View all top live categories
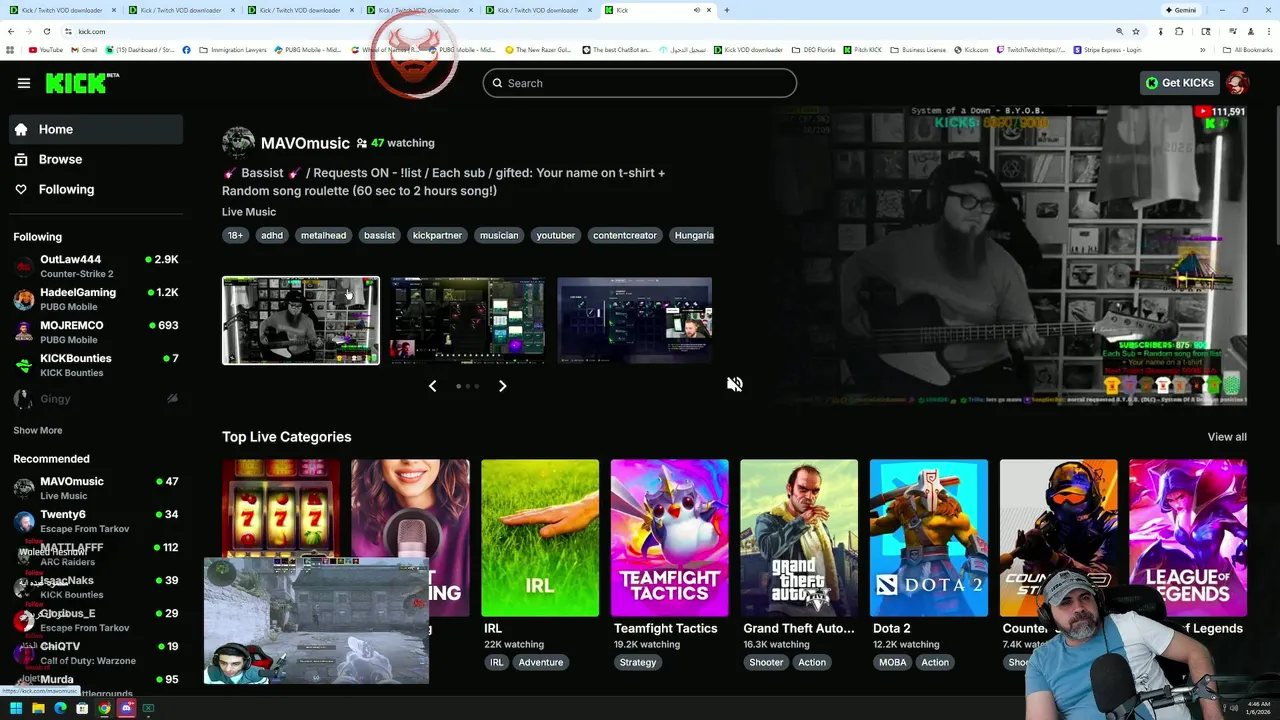This screenshot has height=720, width=1280. pos(1227,437)
